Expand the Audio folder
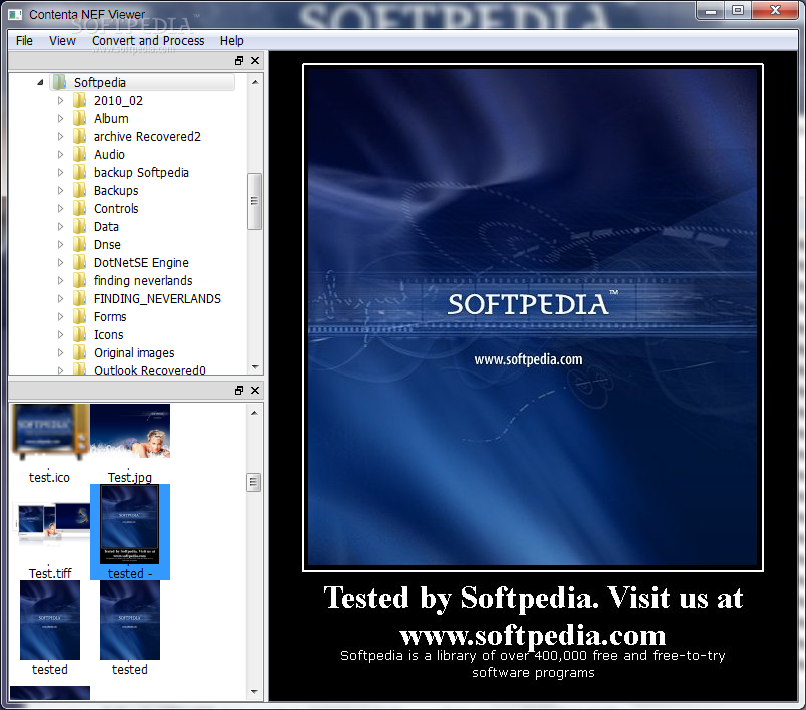 pos(60,154)
